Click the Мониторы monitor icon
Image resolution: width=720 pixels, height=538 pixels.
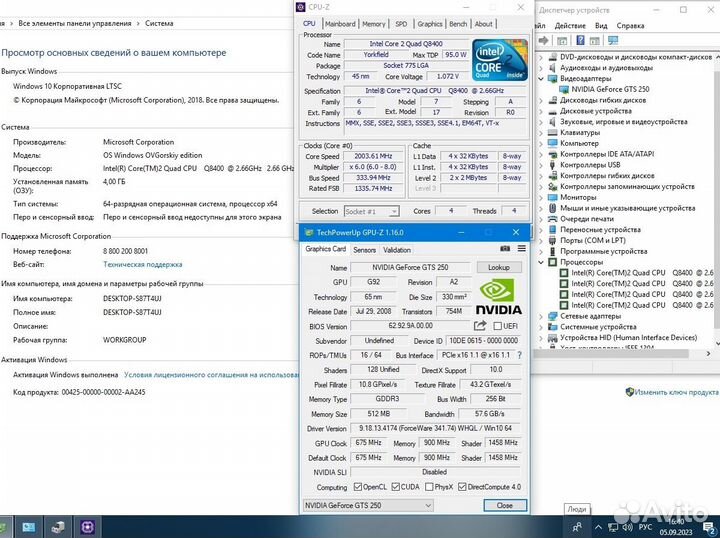[x=552, y=197]
